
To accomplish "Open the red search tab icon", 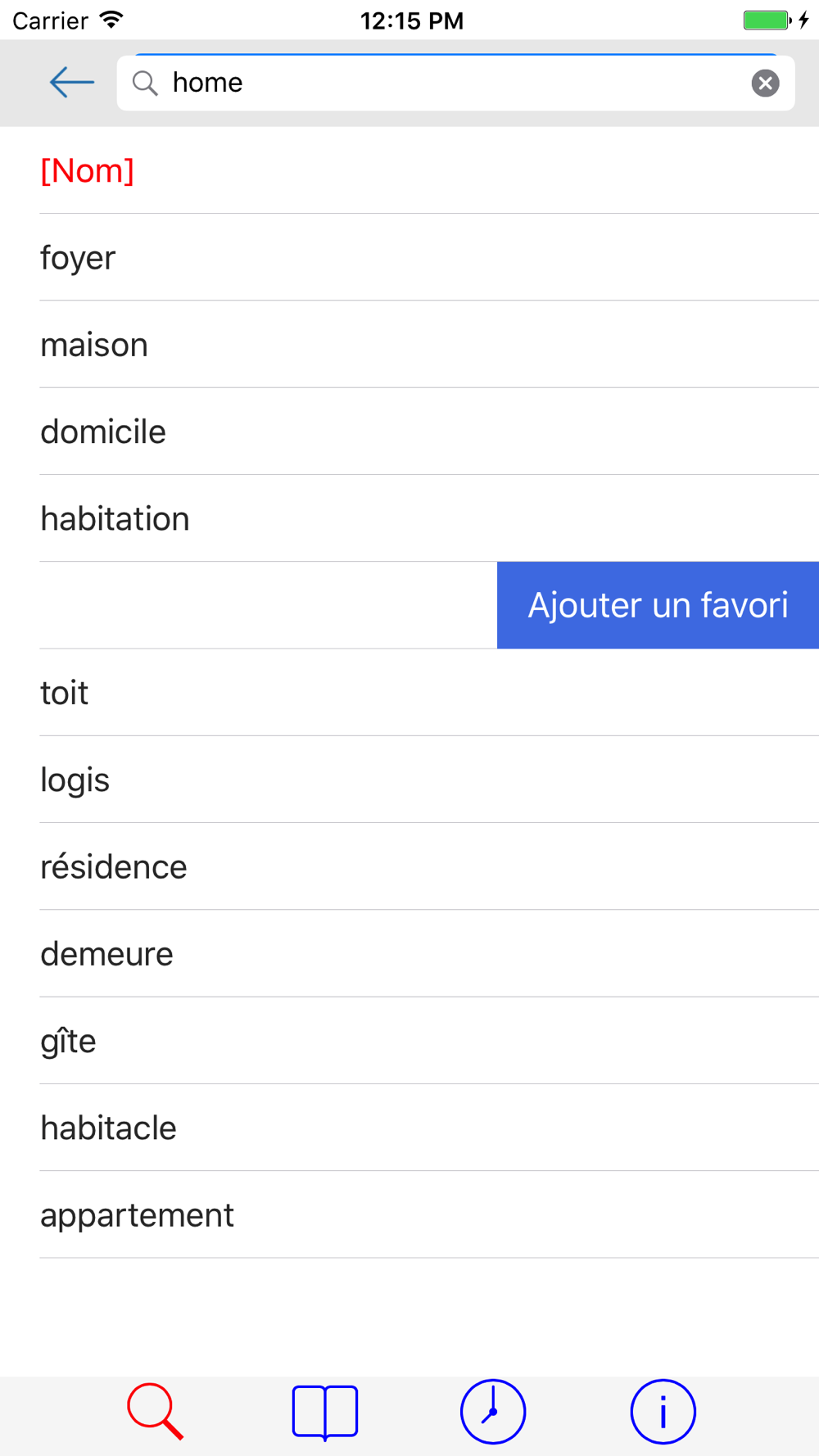I will [x=156, y=1412].
